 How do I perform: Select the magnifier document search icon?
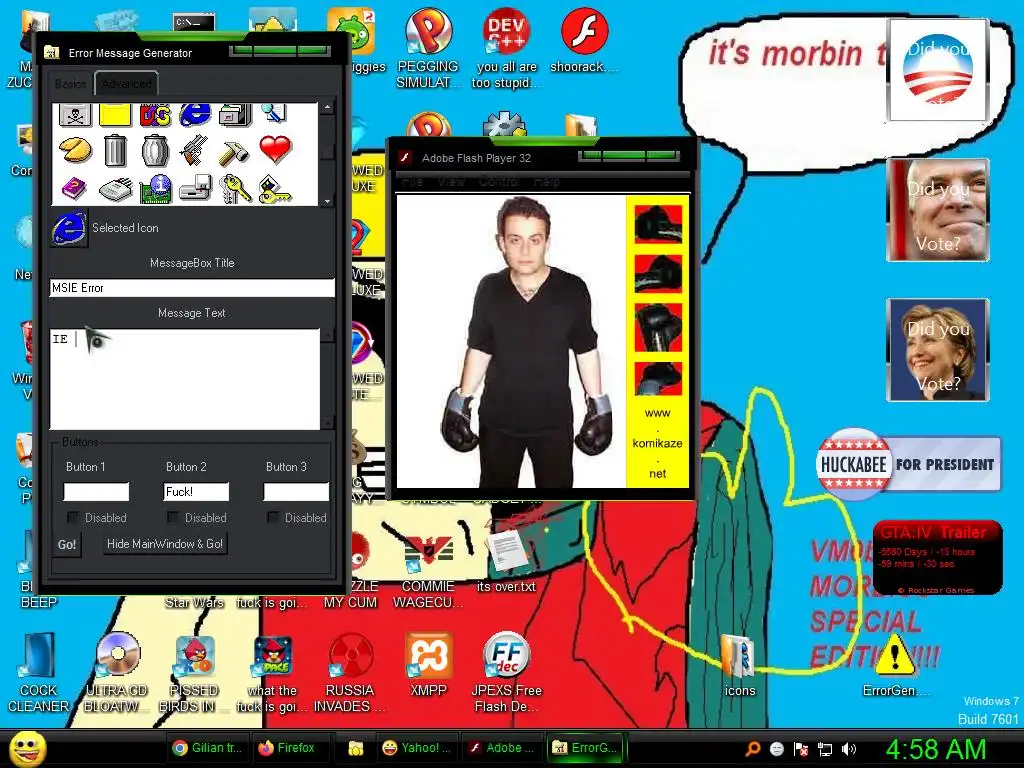(274, 114)
